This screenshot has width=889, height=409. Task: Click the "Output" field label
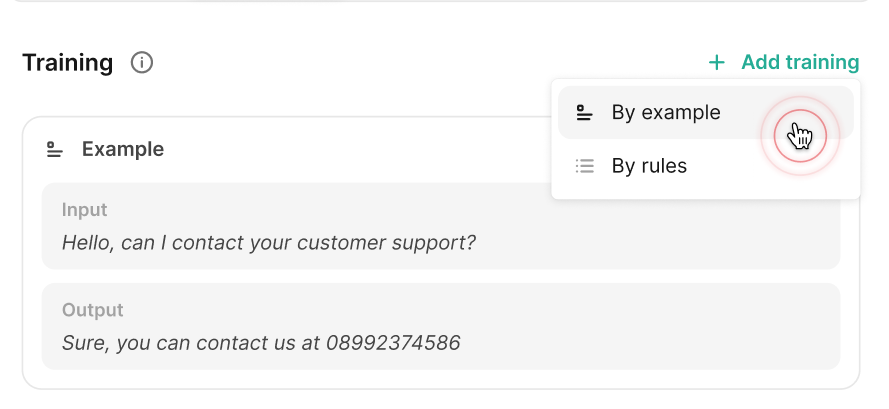(92, 310)
